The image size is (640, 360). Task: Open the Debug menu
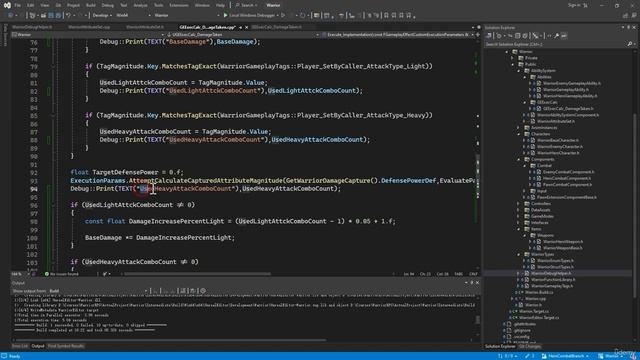tap(107, 5)
